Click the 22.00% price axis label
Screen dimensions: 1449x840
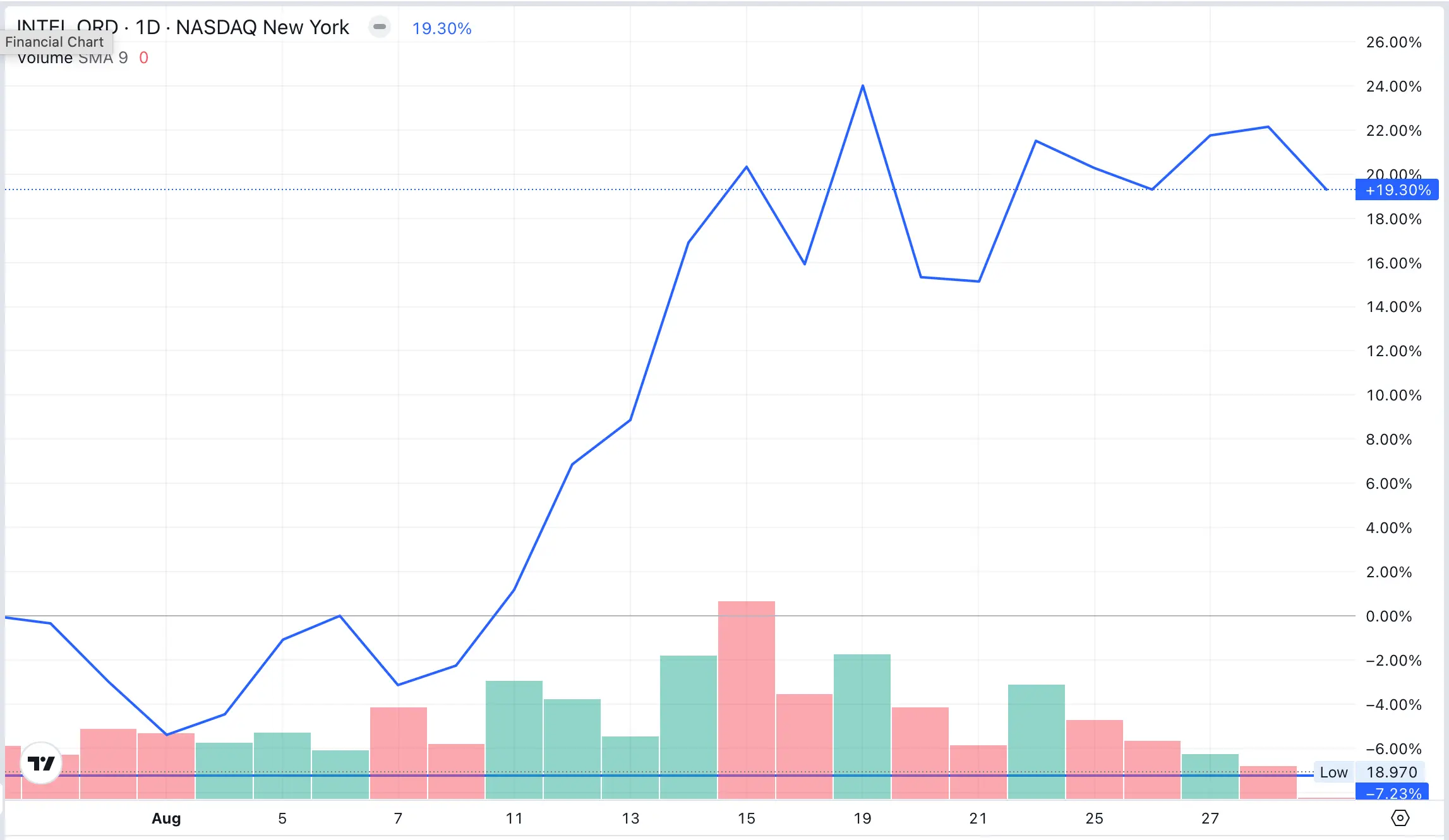coord(1394,131)
